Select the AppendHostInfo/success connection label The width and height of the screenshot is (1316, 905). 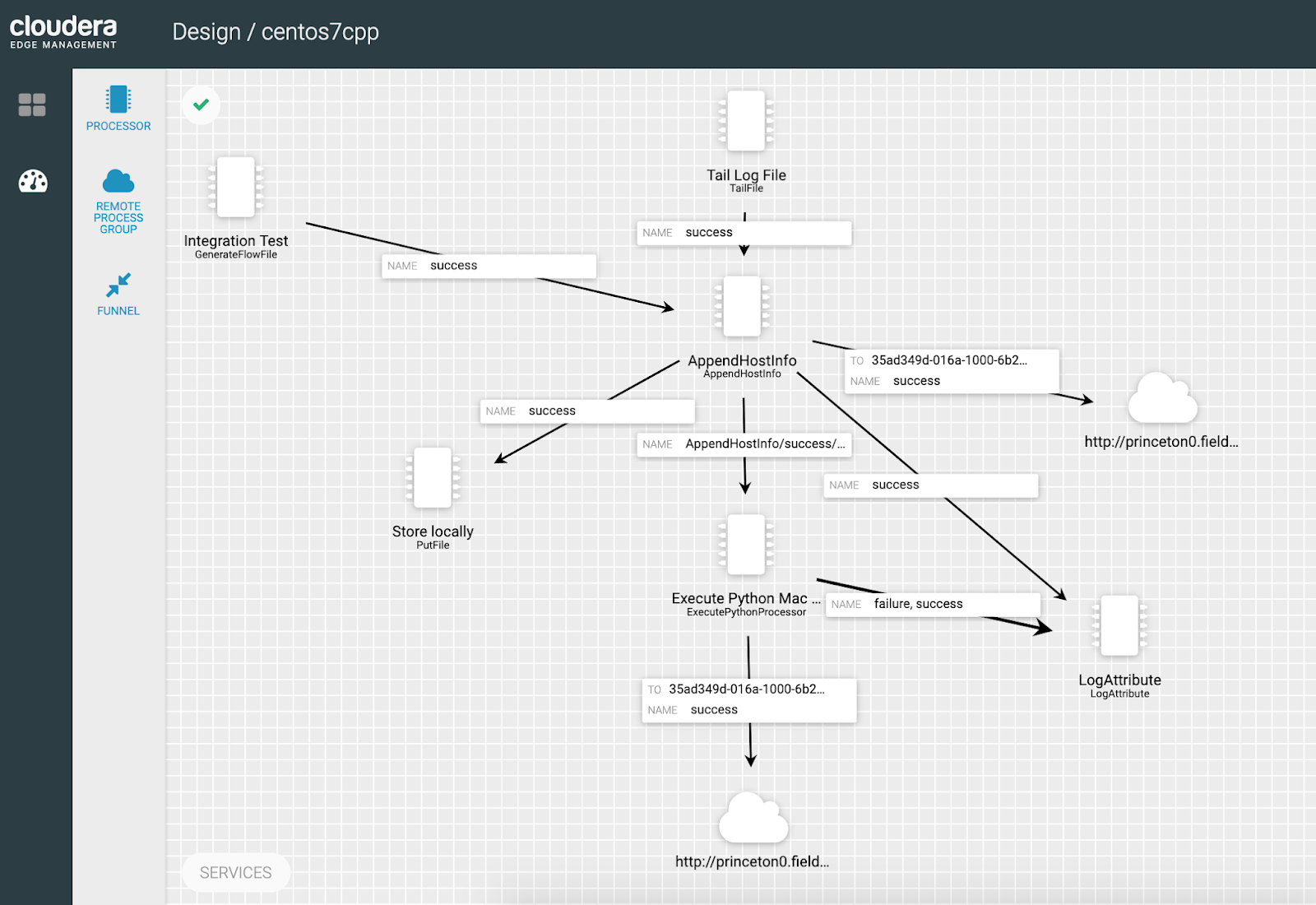pos(743,444)
